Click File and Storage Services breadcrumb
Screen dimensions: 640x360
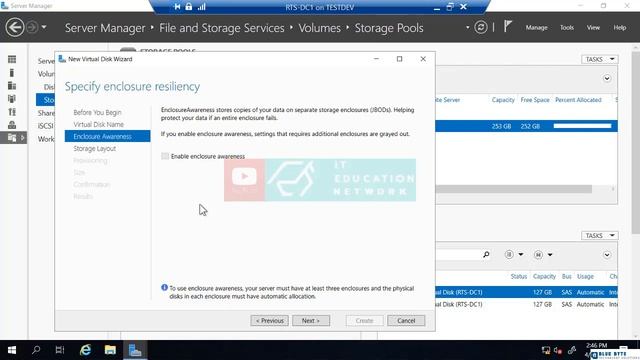pyautogui.click(x=222, y=28)
